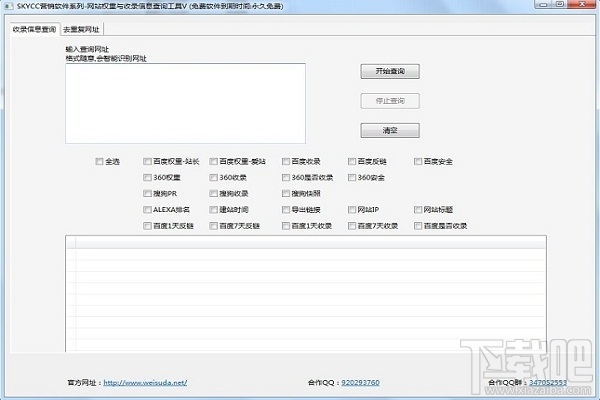Click the disabled 停止查询 button
The width and height of the screenshot is (600, 400).
click(390, 101)
